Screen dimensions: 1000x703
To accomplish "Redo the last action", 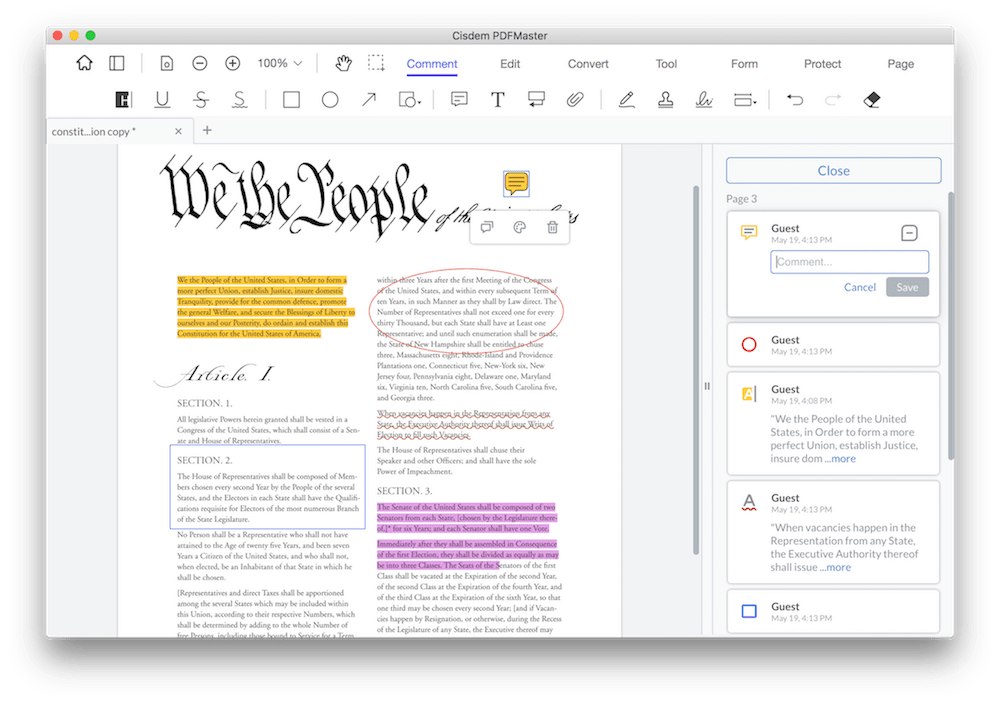I will [x=833, y=100].
